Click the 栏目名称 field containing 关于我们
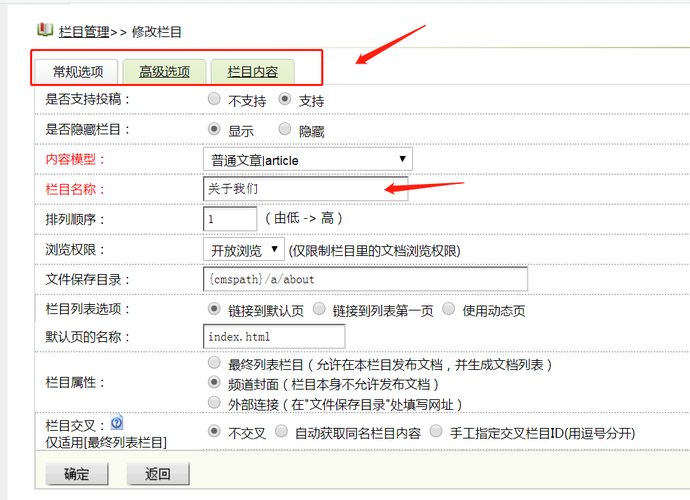The height and width of the screenshot is (500, 690). 305,189
